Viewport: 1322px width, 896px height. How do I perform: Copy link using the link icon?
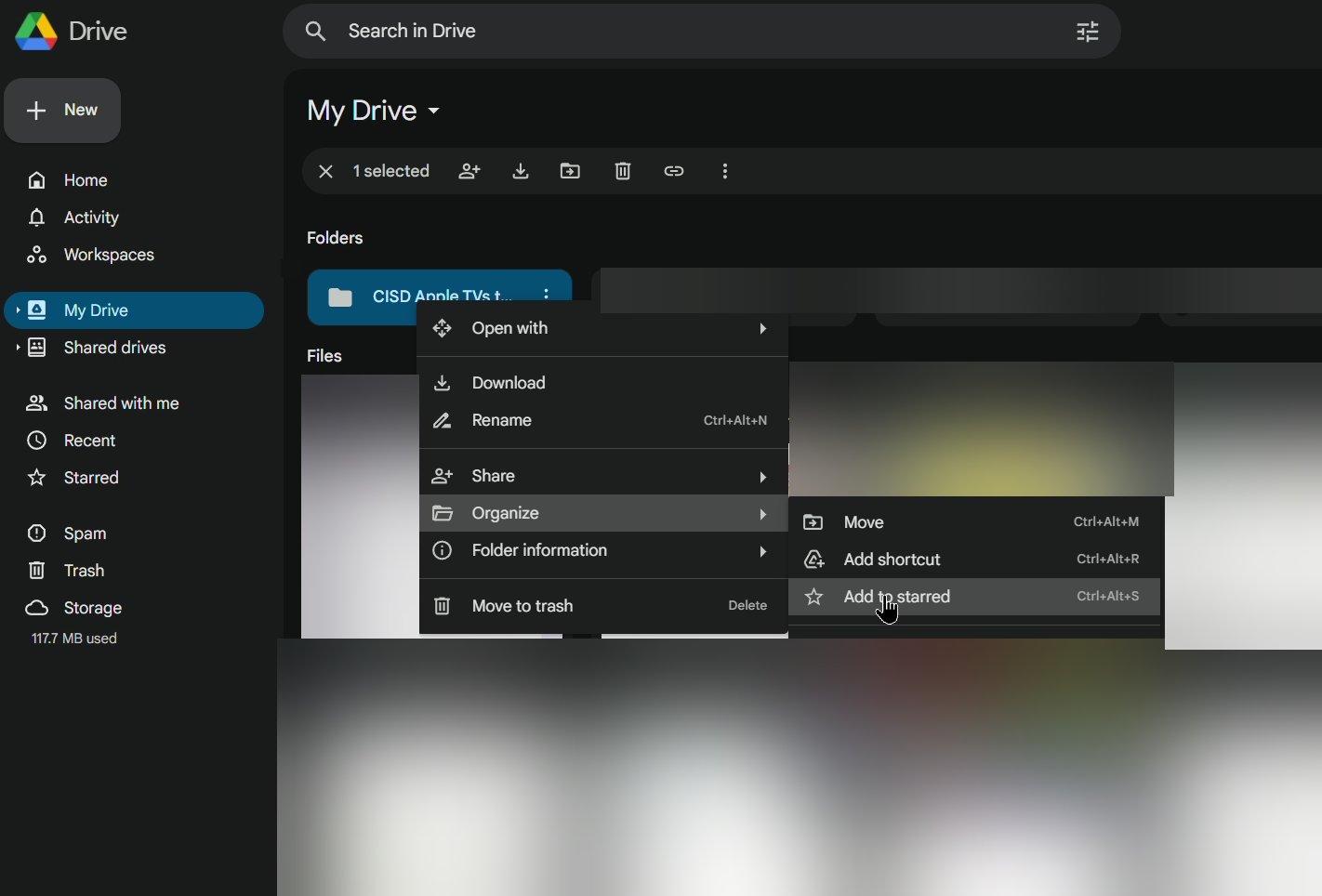(674, 171)
